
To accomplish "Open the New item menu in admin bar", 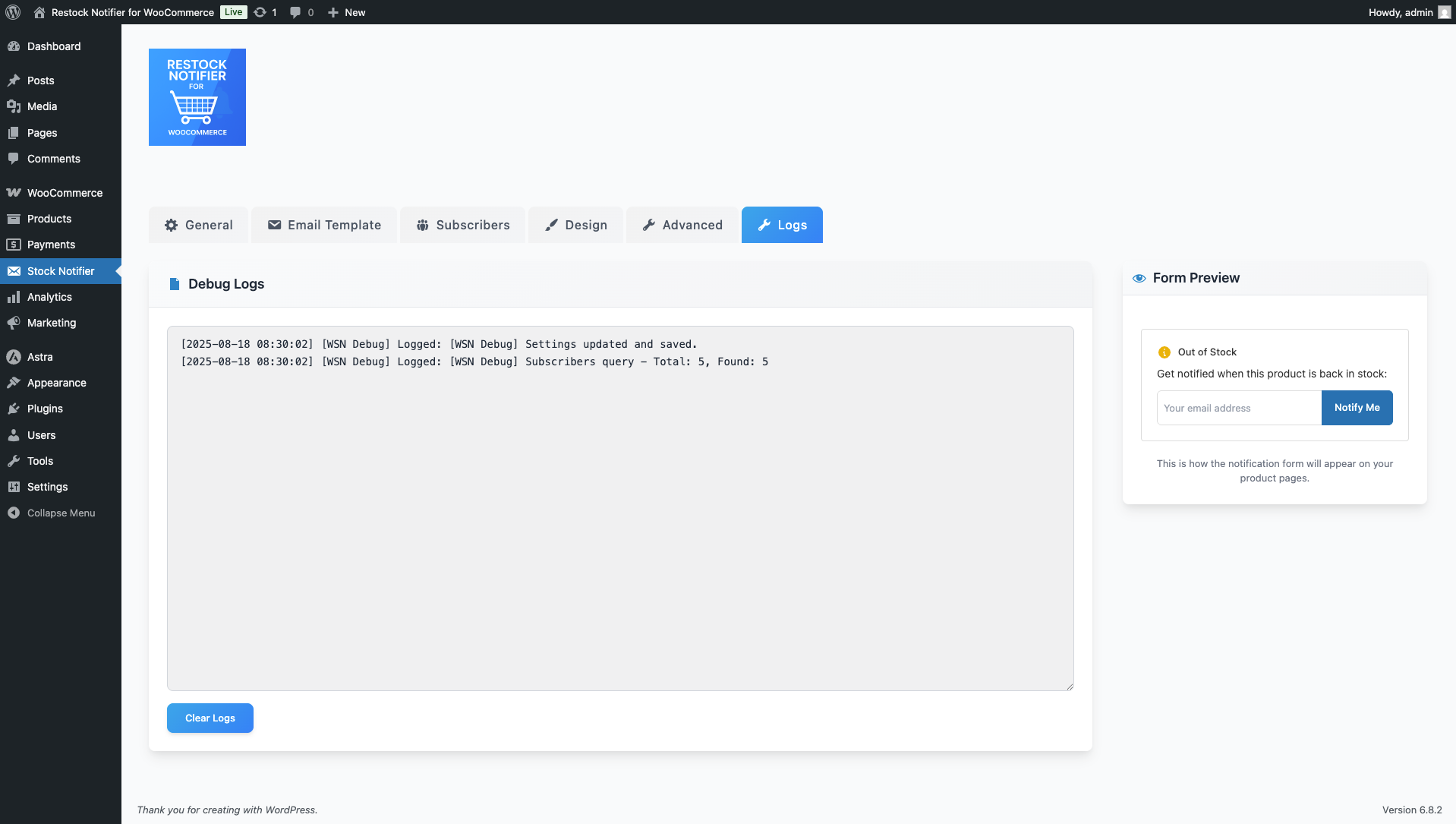I will point(346,12).
